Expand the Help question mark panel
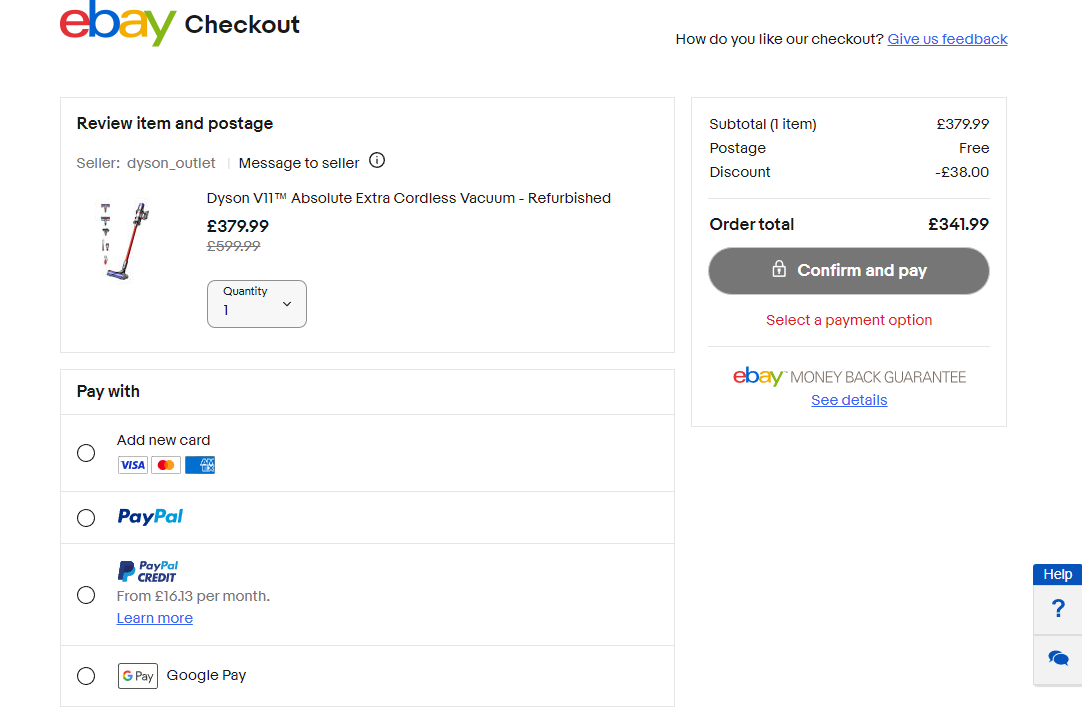 click(1058, 609)
